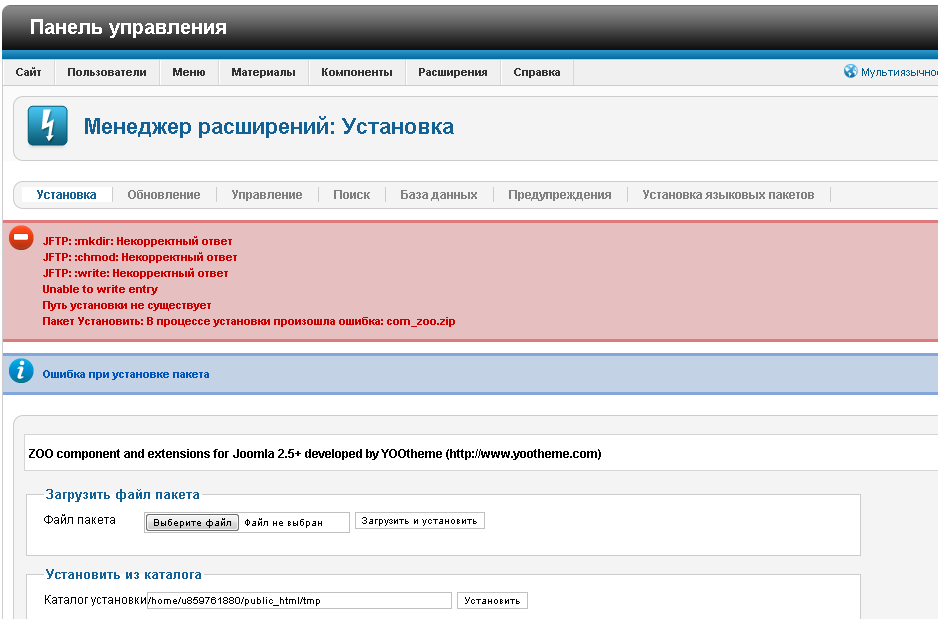Switch to the Управление tab
The height and width of the screenshot is (619, 938).
pyautogui.click(x=267, y=195)
